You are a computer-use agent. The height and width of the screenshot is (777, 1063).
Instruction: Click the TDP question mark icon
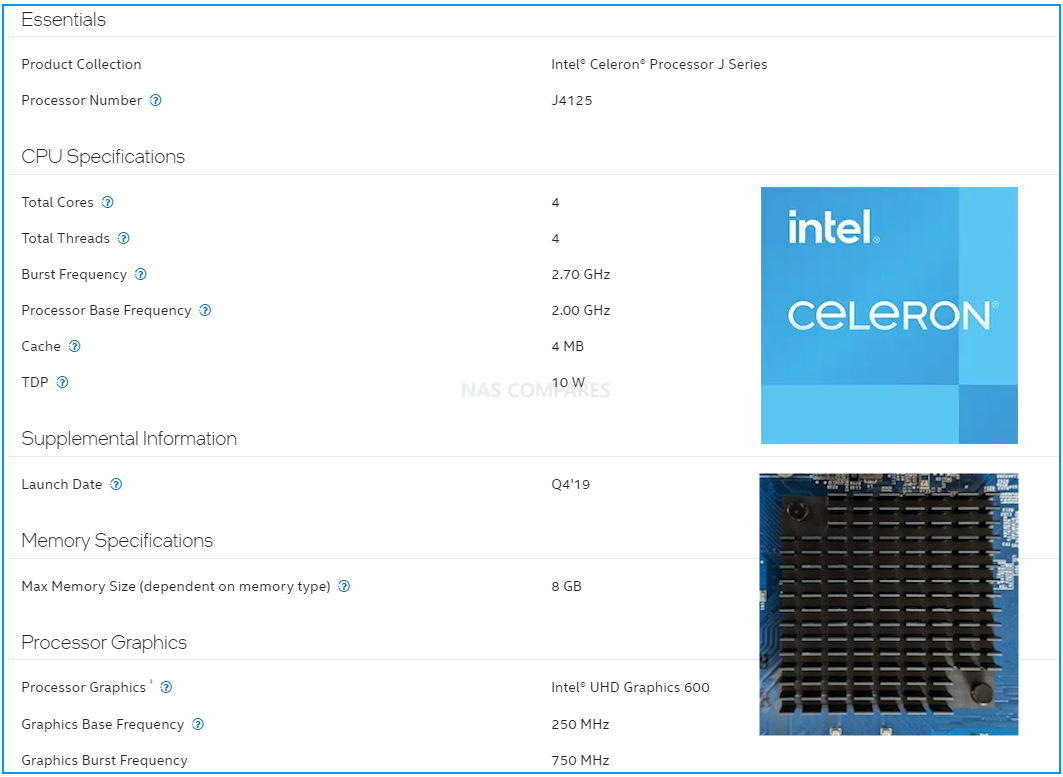[62, 382]
